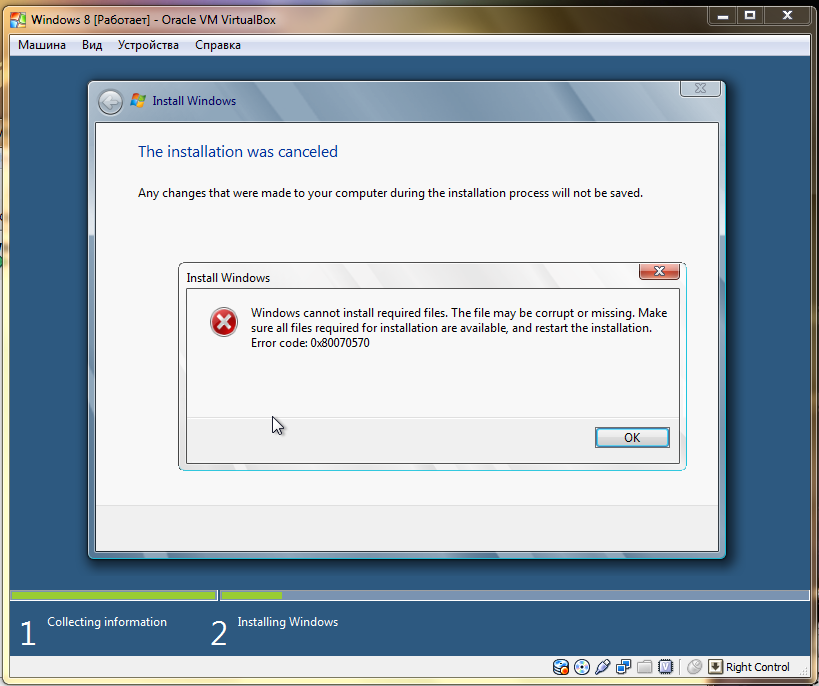Open the Вид menu

pos(92,45)
